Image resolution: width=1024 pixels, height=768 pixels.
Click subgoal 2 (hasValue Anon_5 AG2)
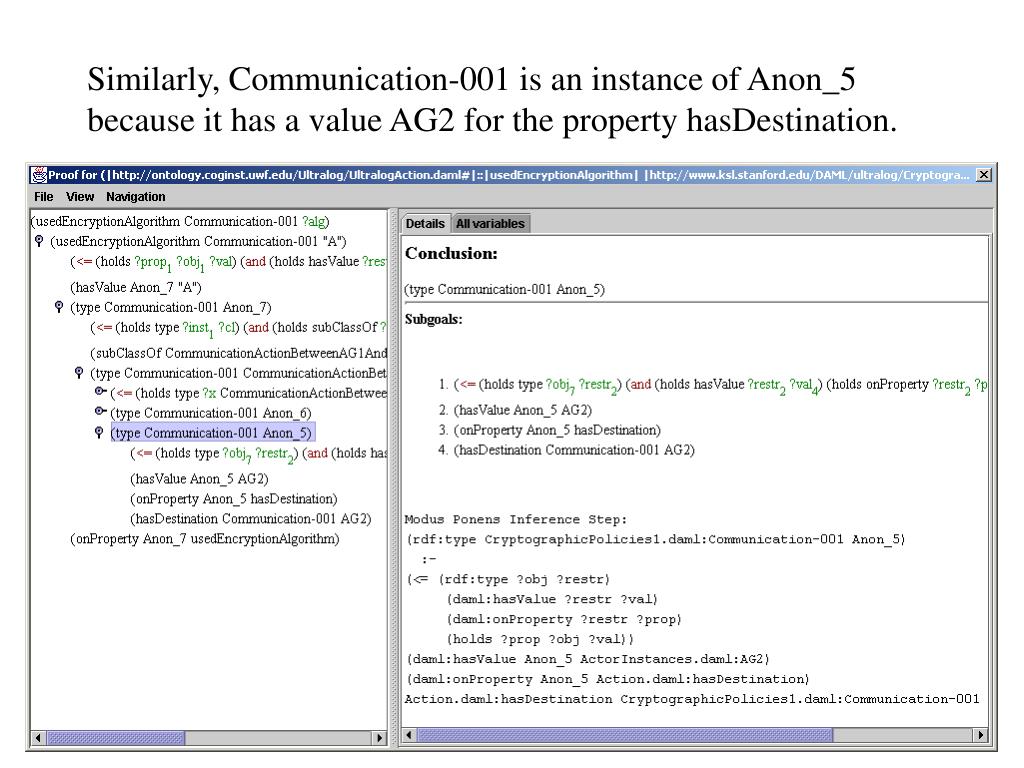522,410
